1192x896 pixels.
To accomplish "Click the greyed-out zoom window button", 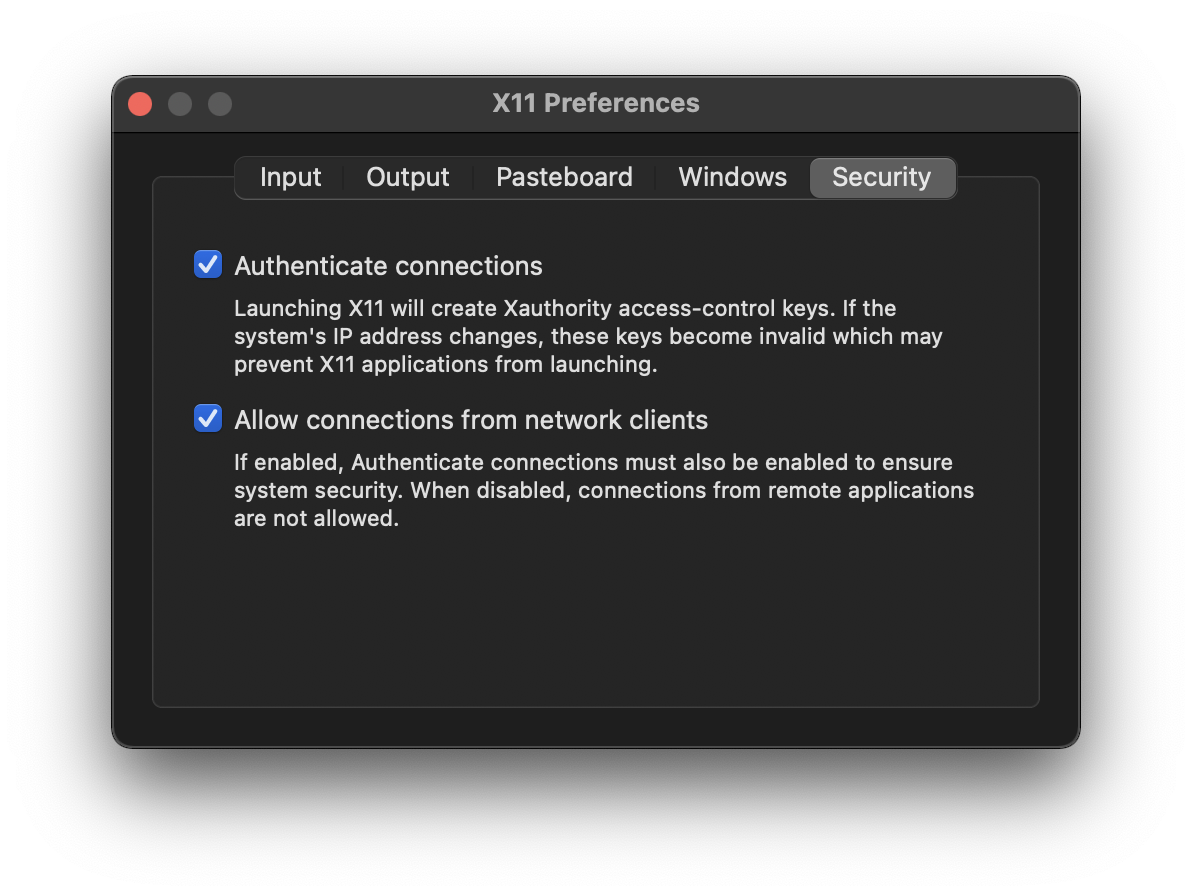I will pos(220,104).
